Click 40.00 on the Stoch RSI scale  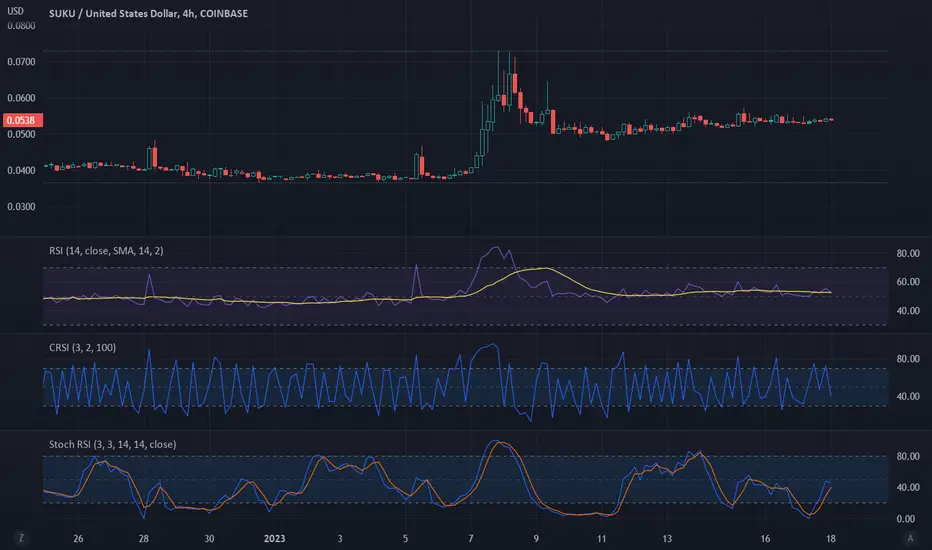point(908,487)
